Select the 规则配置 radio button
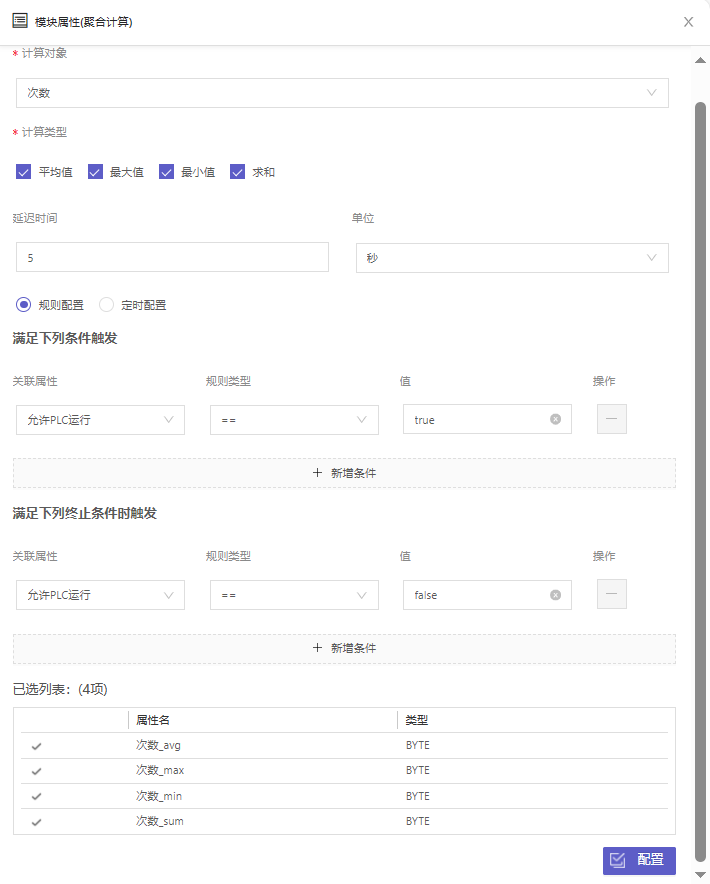Viewport: 710px width, 884px height. tap(24, 305)
